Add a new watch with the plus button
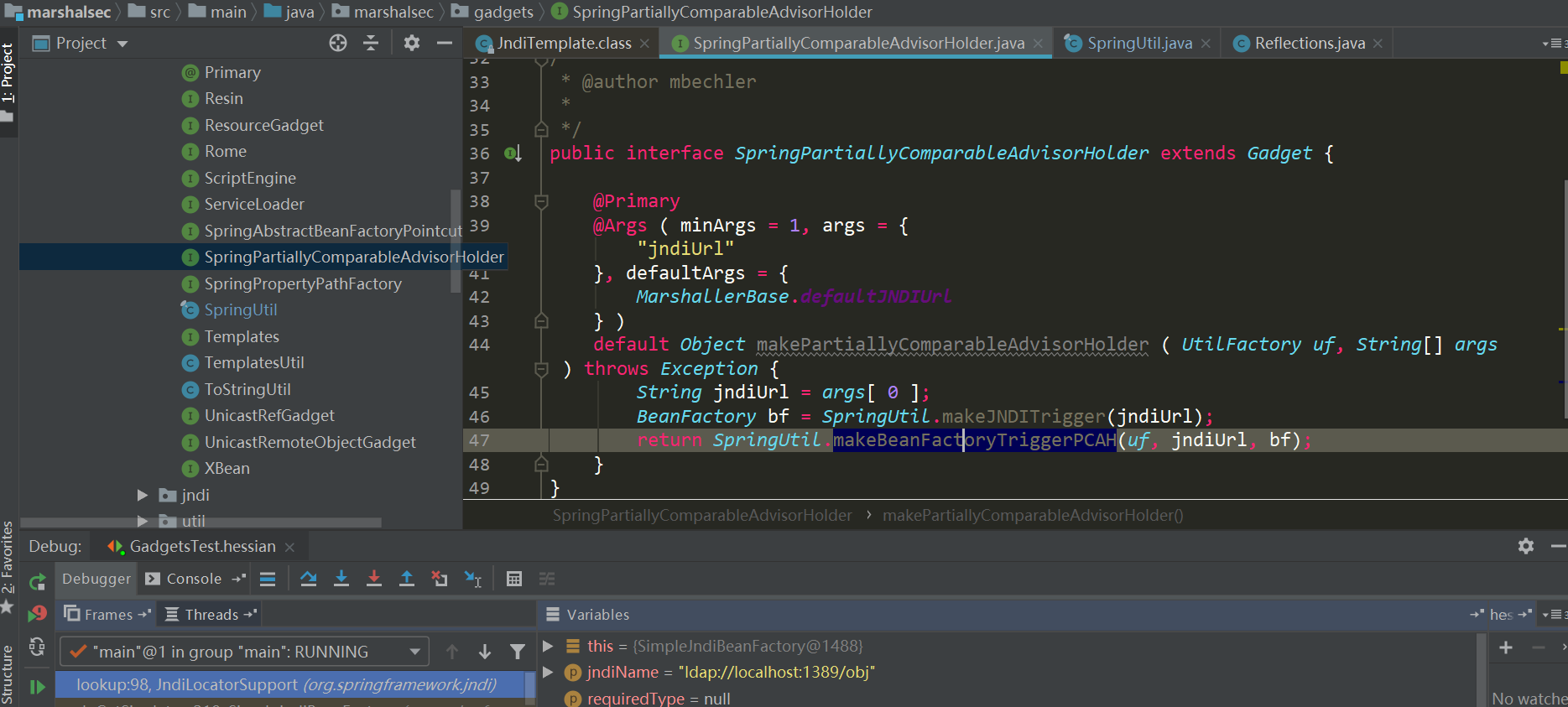This screenshot has height=707, width=1568. coord(1506,647)
